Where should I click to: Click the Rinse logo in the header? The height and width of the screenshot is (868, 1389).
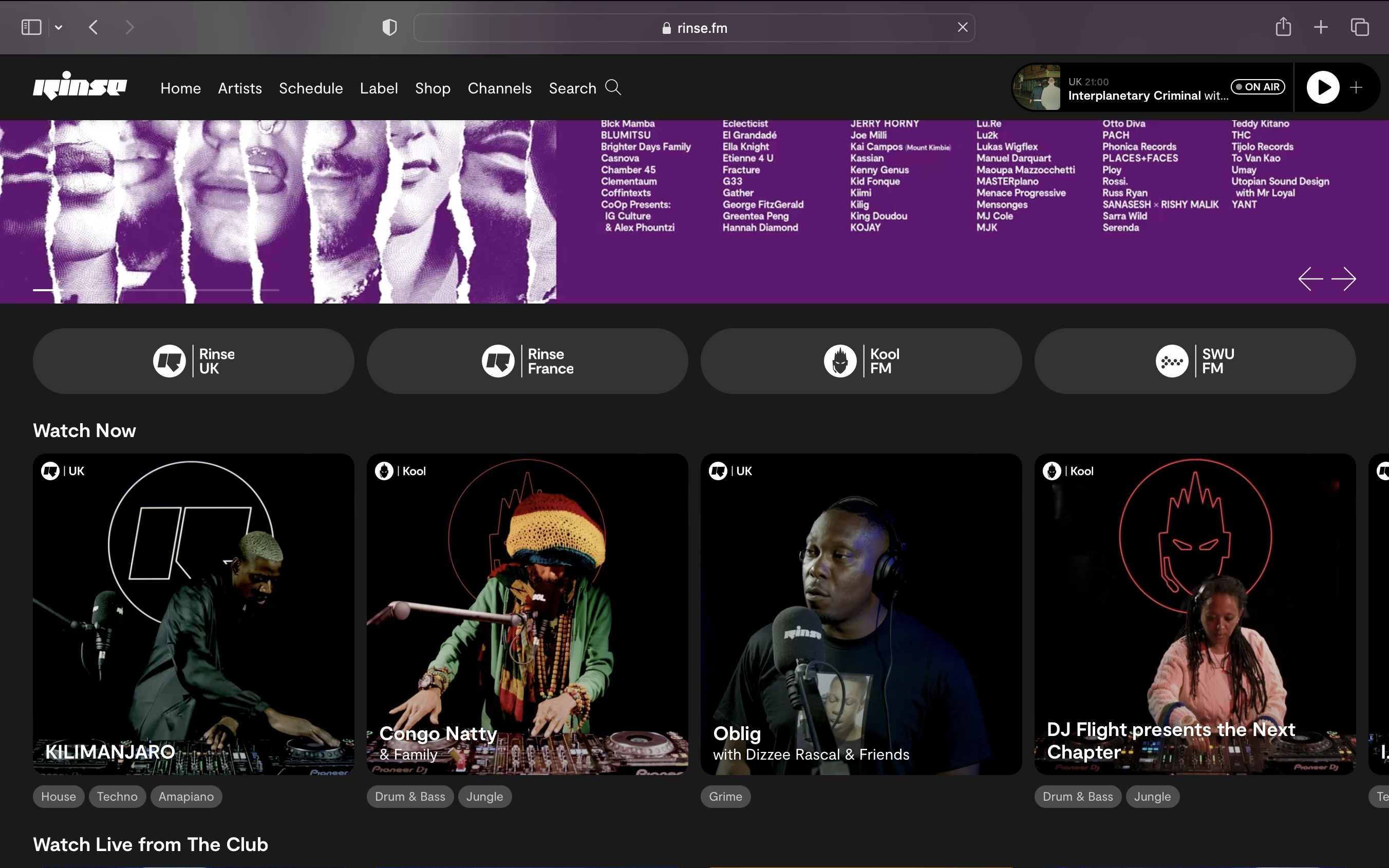(x=80, y=86)
